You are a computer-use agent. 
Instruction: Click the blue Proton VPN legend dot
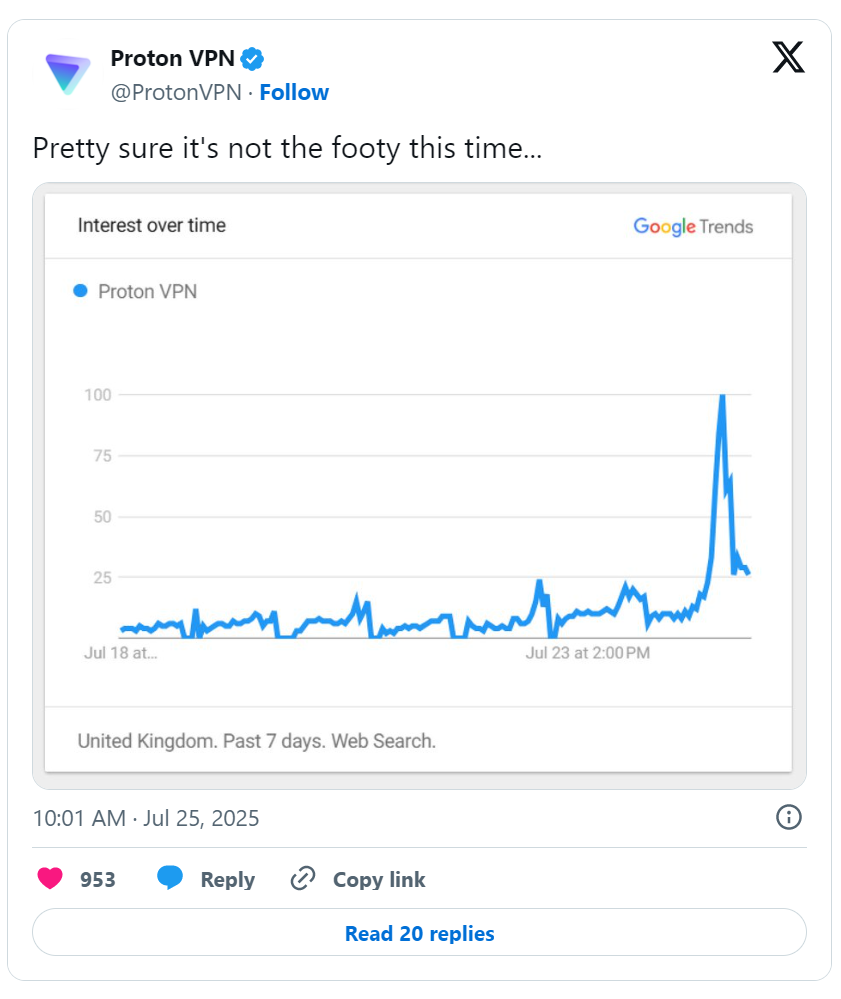(x=80, y=291)
